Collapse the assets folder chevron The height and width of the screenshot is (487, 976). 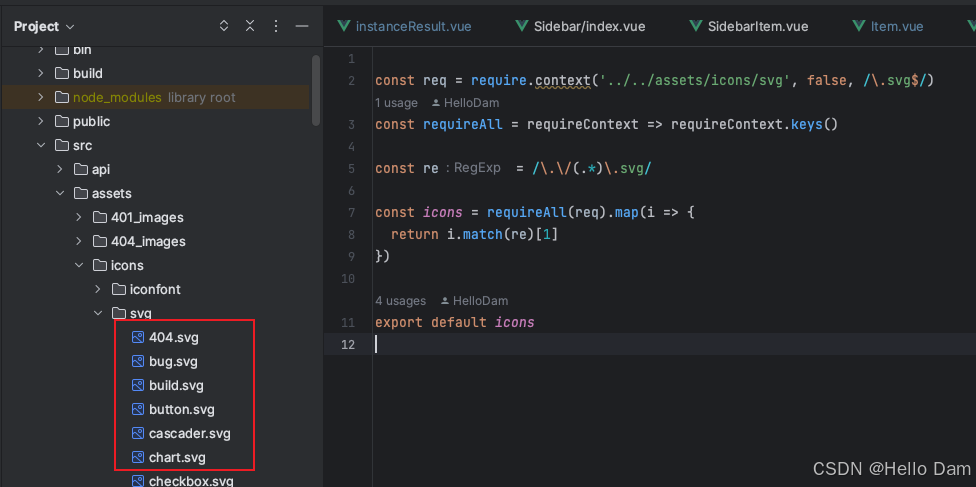point(60,194)
